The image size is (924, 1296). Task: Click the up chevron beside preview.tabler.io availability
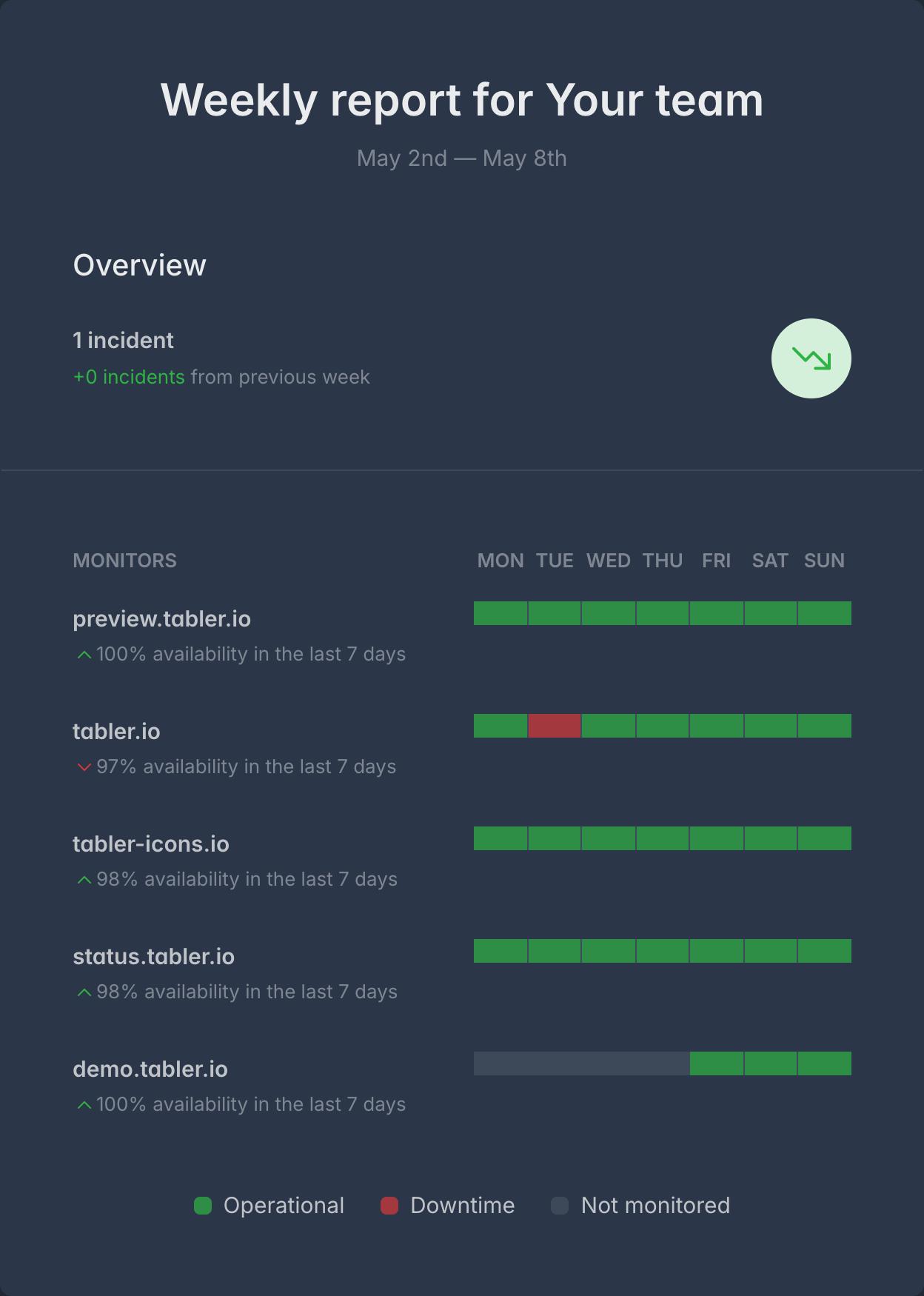[x=84, y=655]
